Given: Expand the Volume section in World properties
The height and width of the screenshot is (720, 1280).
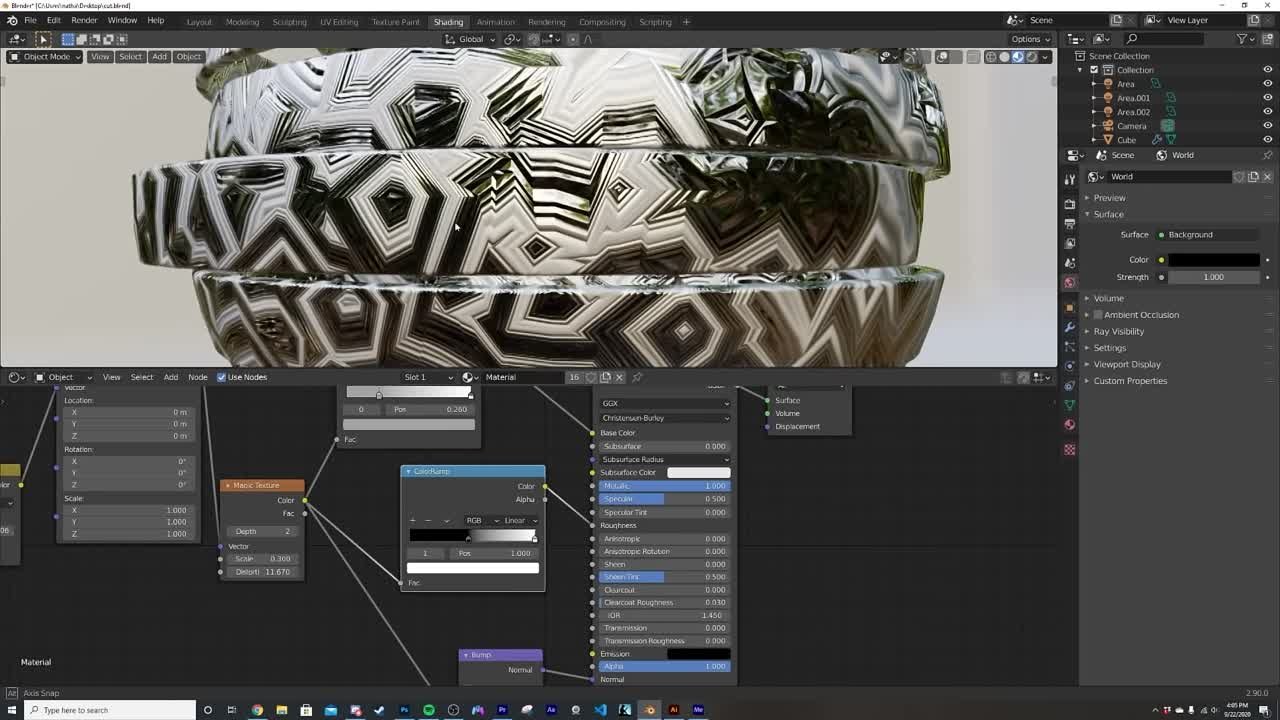Looking at the screenshot, I should pyautogui.click(x=1110, y=298).
